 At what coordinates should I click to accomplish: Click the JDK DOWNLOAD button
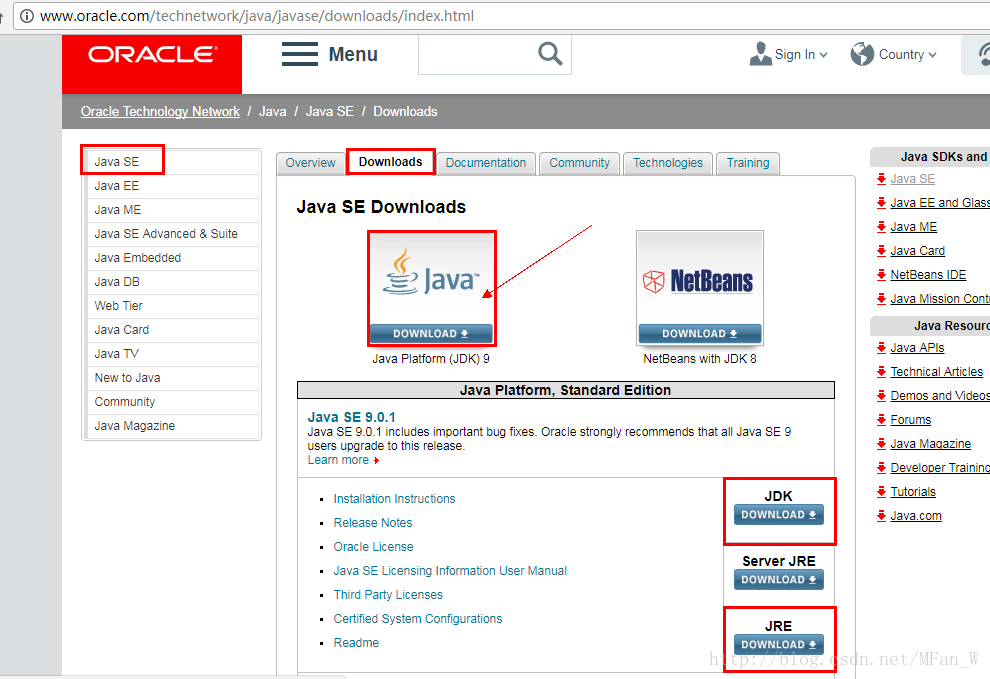point(778,515)
